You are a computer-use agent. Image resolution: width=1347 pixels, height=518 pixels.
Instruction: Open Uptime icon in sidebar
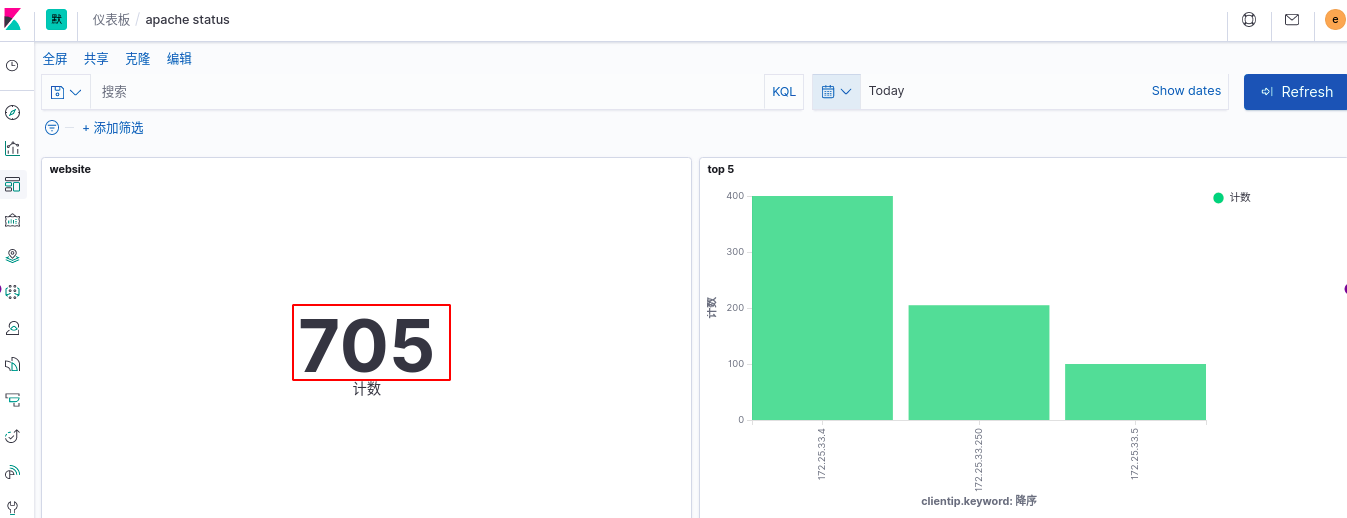pyautogui.click(x=12, y=436)
